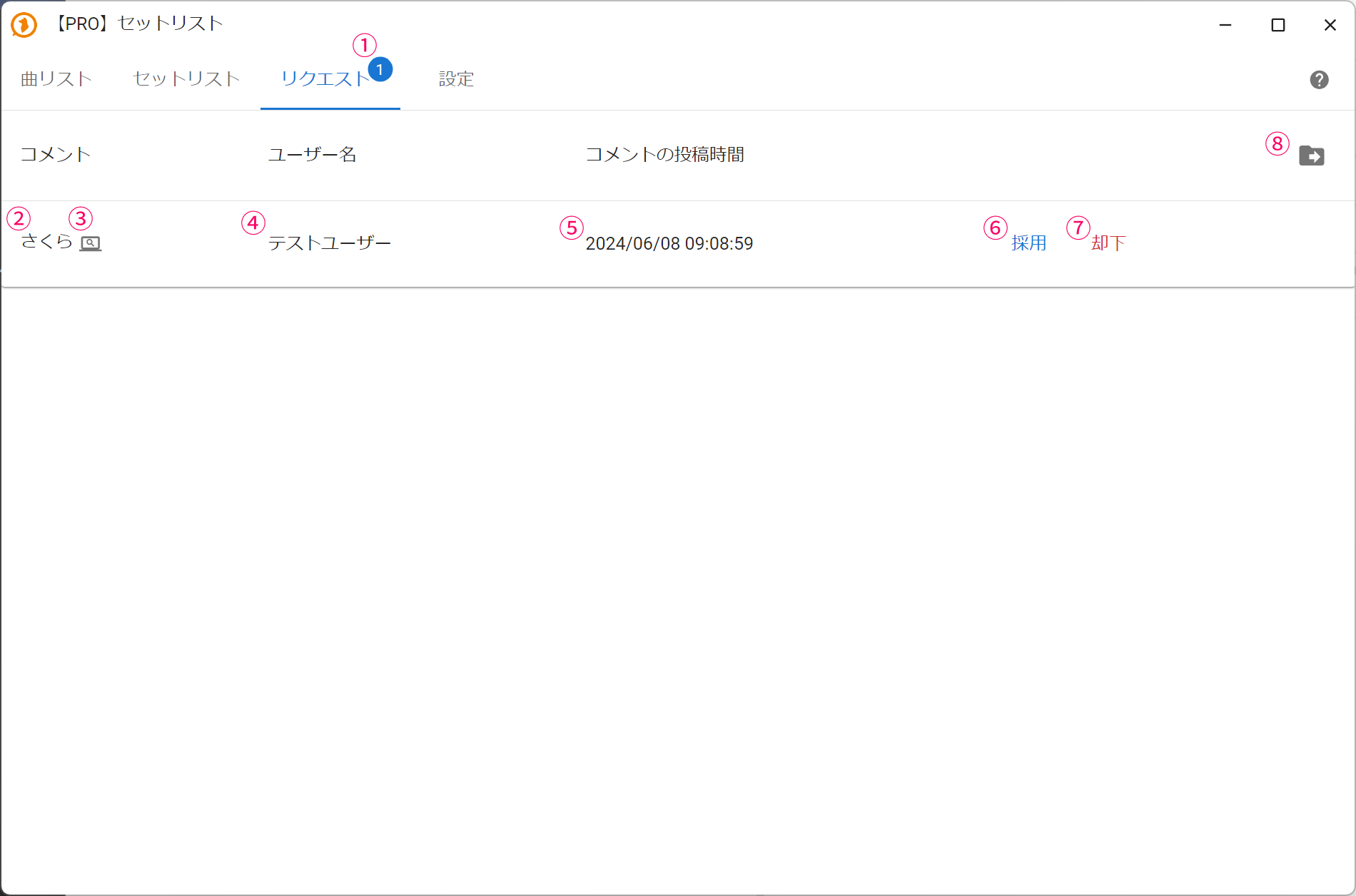
Task: Click the ユーザー名 column header
Action: point(312,155)
